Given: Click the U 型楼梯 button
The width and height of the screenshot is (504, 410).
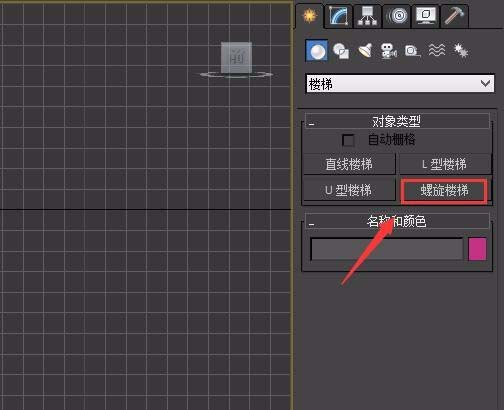Looking at the screenshot, I should (x=349, y=190).
